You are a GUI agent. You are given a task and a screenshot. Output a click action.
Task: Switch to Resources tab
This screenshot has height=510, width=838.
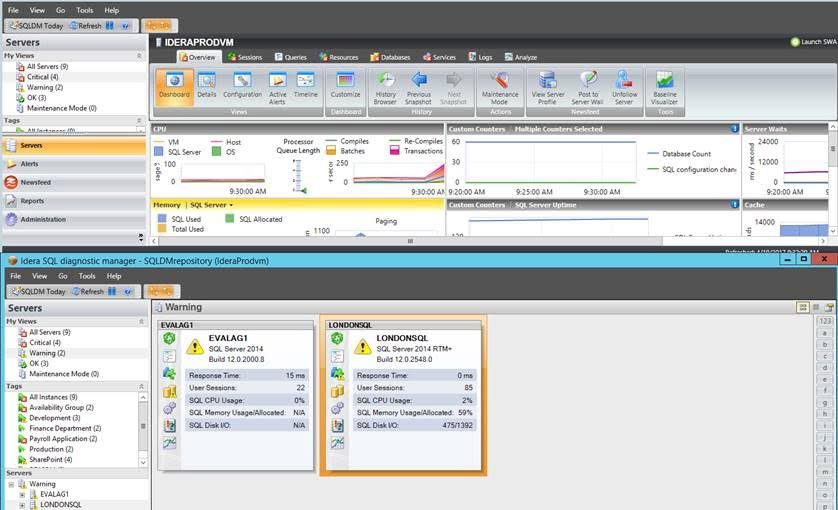pos(339,57)
